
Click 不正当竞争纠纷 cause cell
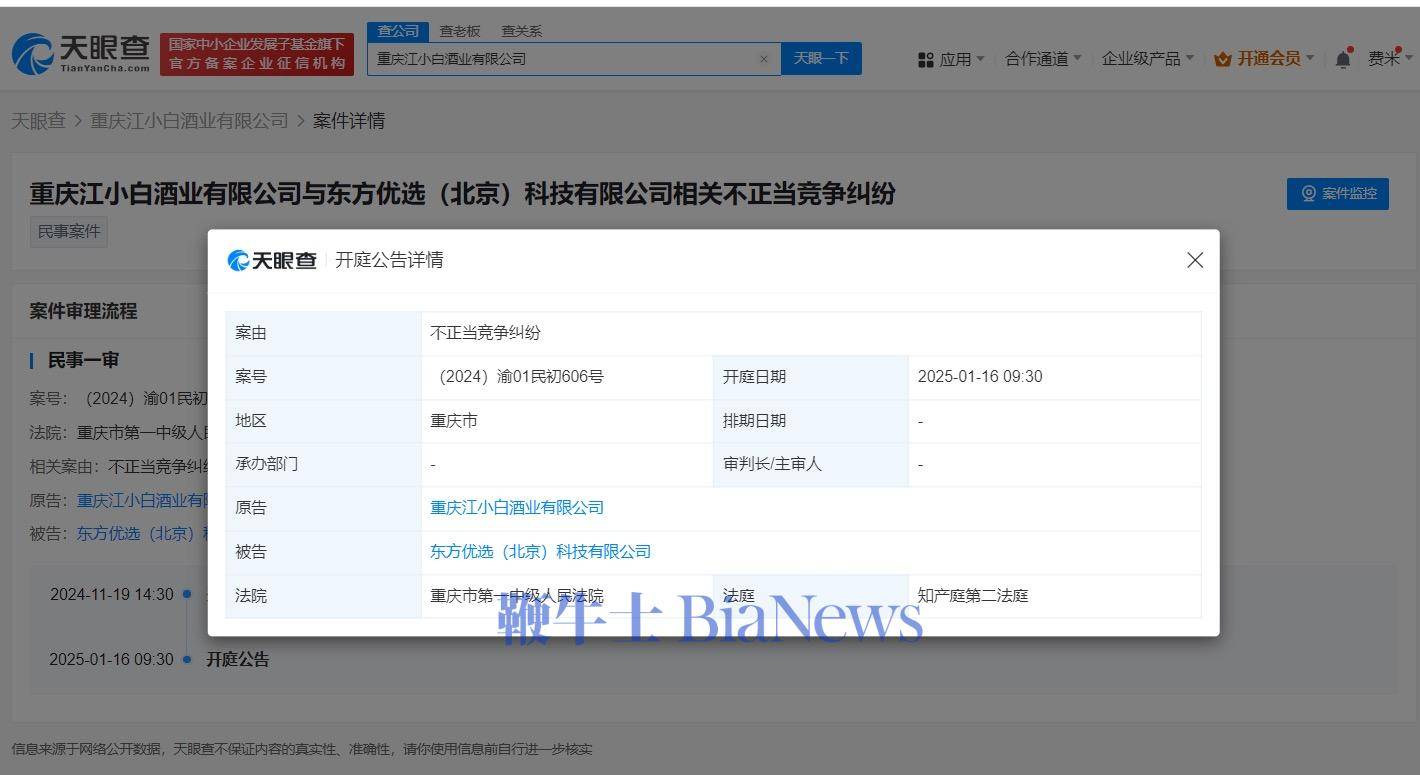tap(810, 333)
